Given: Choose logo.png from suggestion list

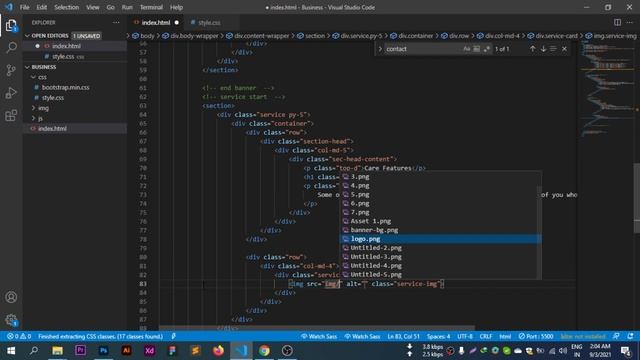Looking at the screenshot, I should click(x=440, y=239).
